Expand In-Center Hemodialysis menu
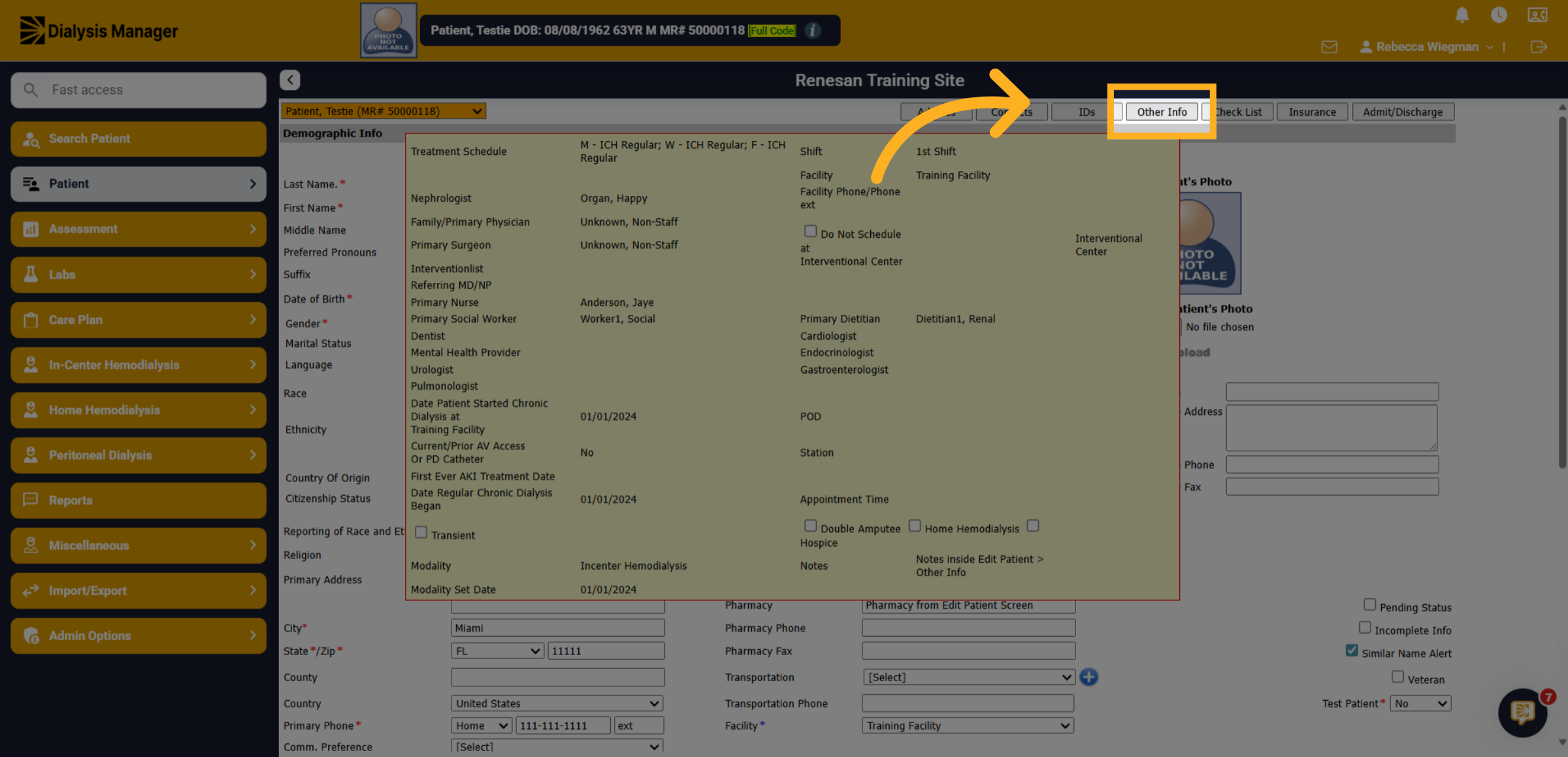 [x=139, y=364]
